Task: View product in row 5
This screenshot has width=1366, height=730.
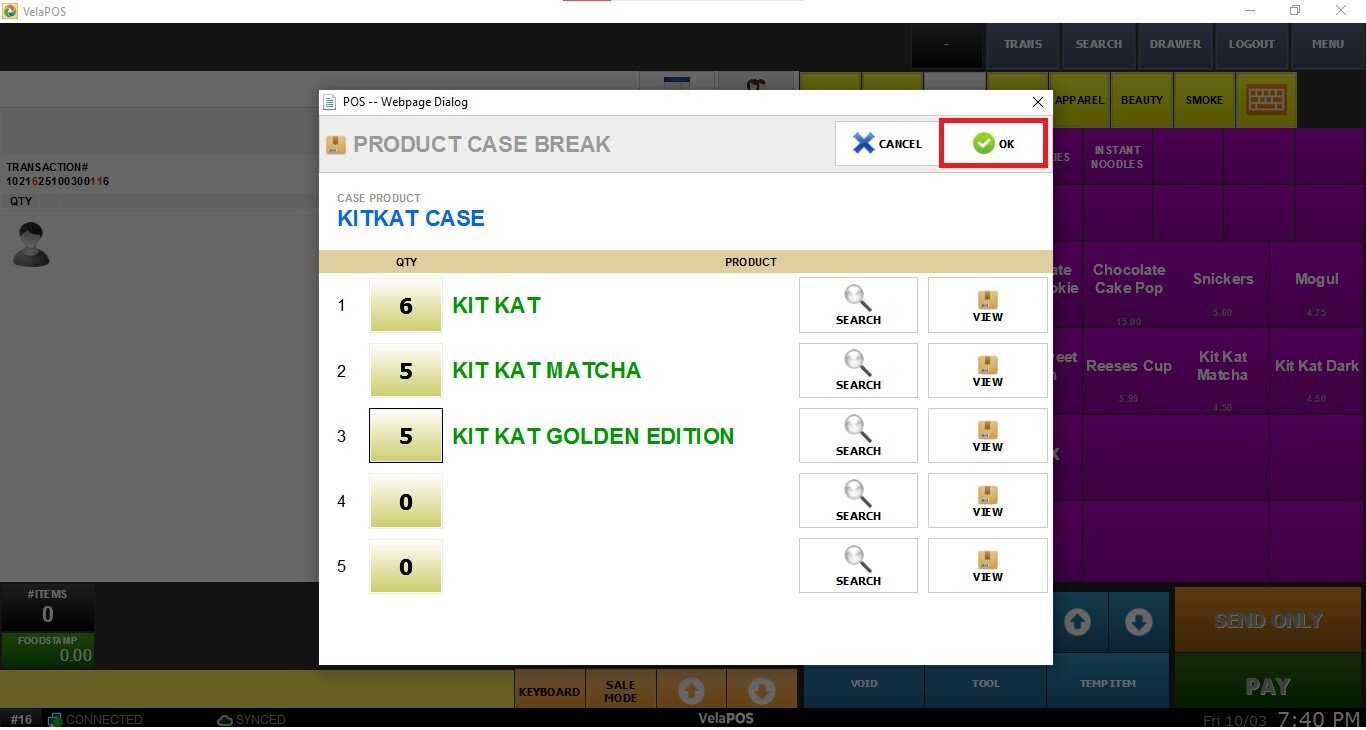Action: pyautogui.click(x=987, y=565)
